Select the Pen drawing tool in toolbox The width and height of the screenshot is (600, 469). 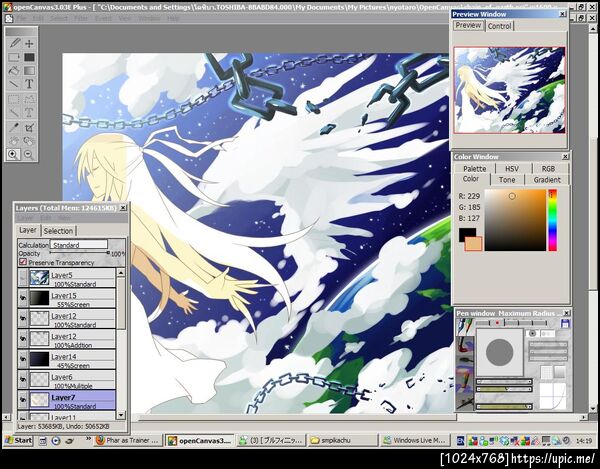pyautogui.click(x=14, y=43)
